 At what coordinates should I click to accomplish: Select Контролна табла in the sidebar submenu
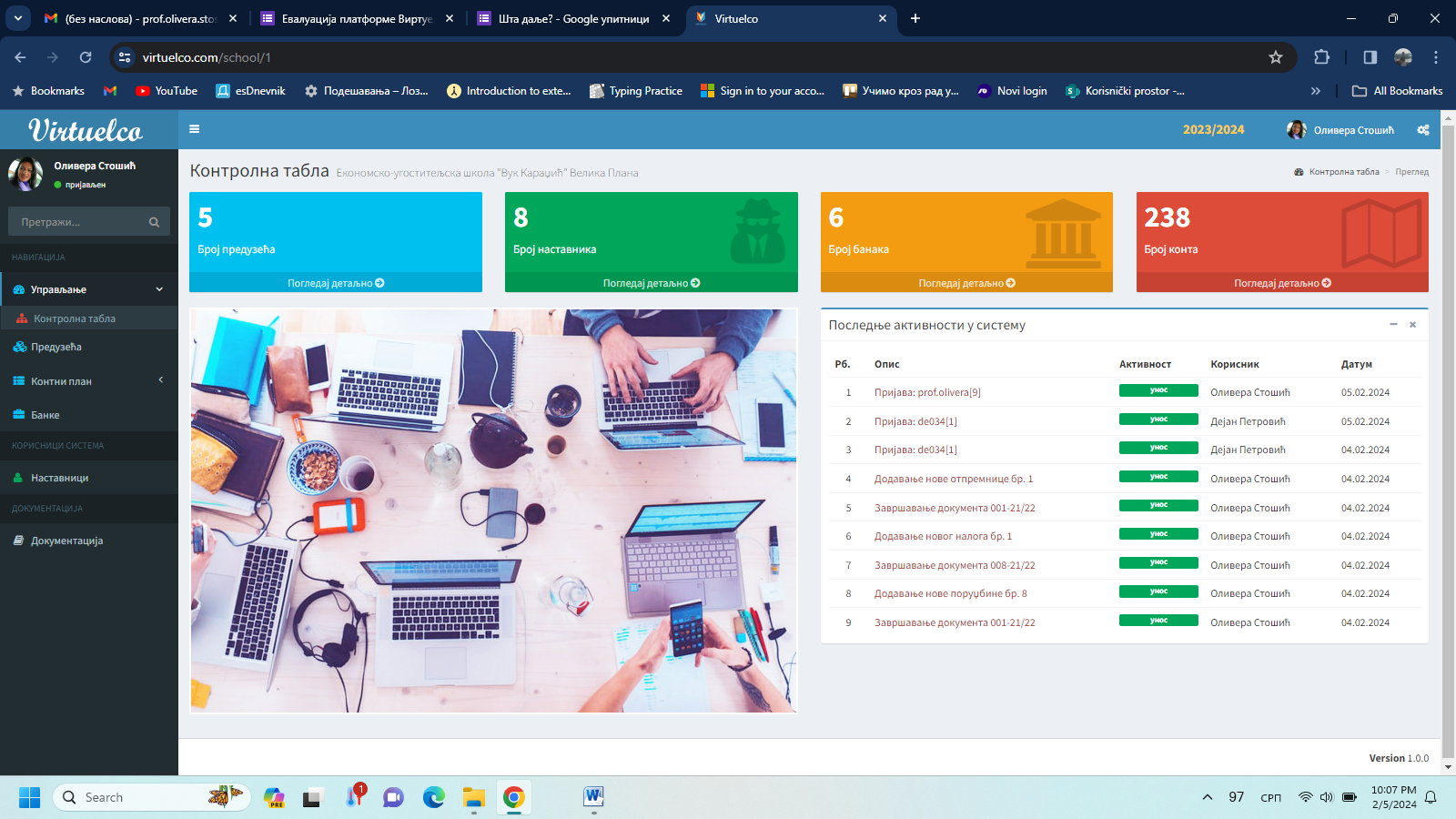click(75, 318)
